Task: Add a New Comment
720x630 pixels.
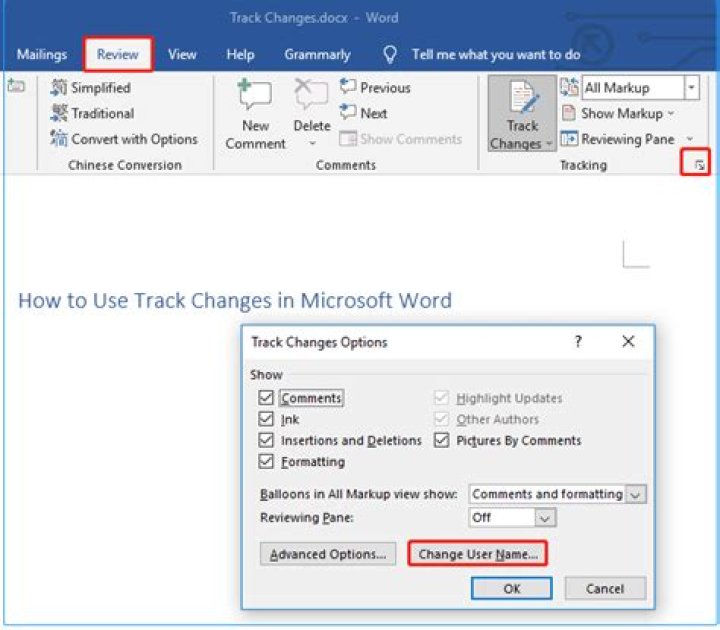Action: 255,115
